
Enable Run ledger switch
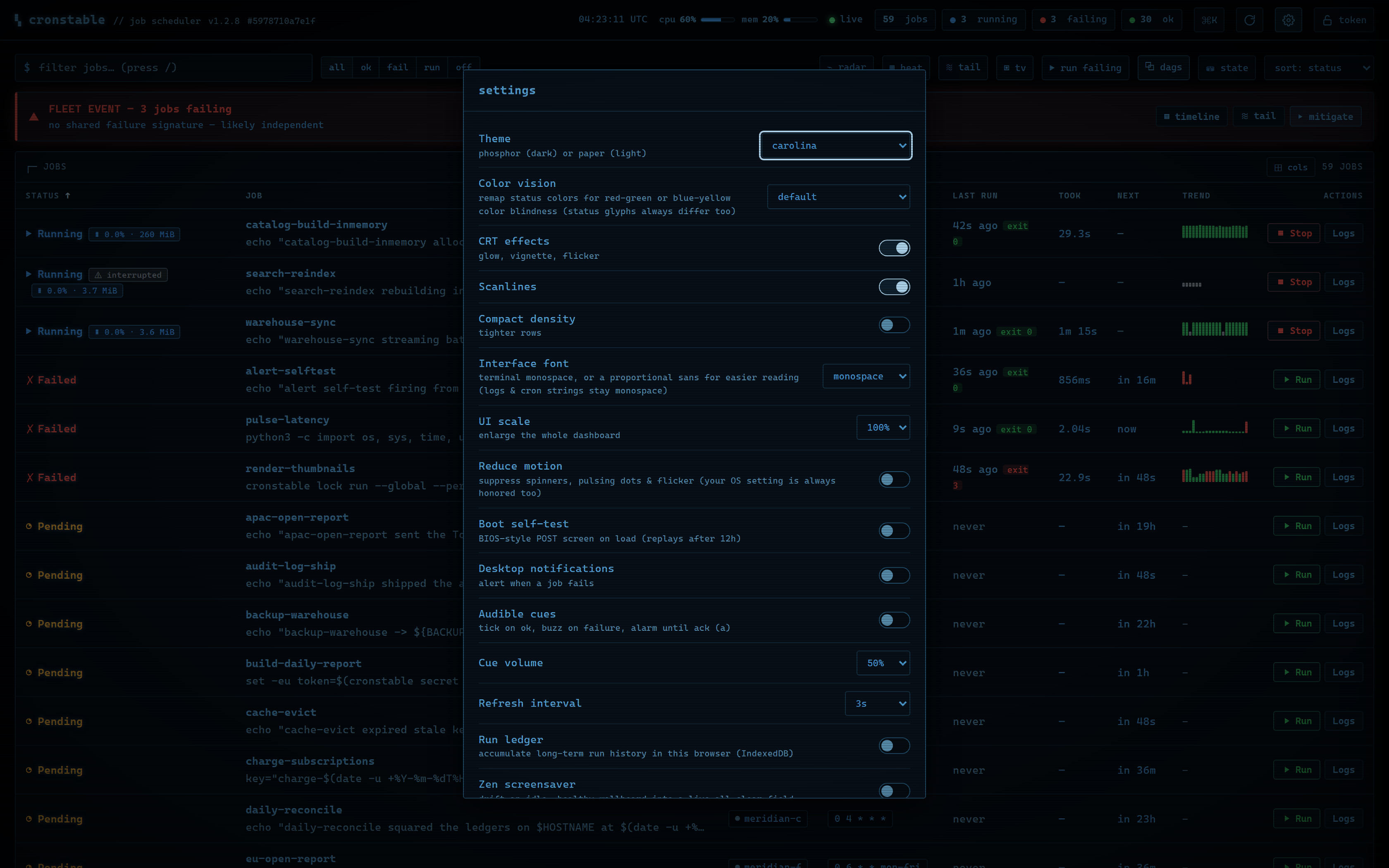(x=894, y=746)
